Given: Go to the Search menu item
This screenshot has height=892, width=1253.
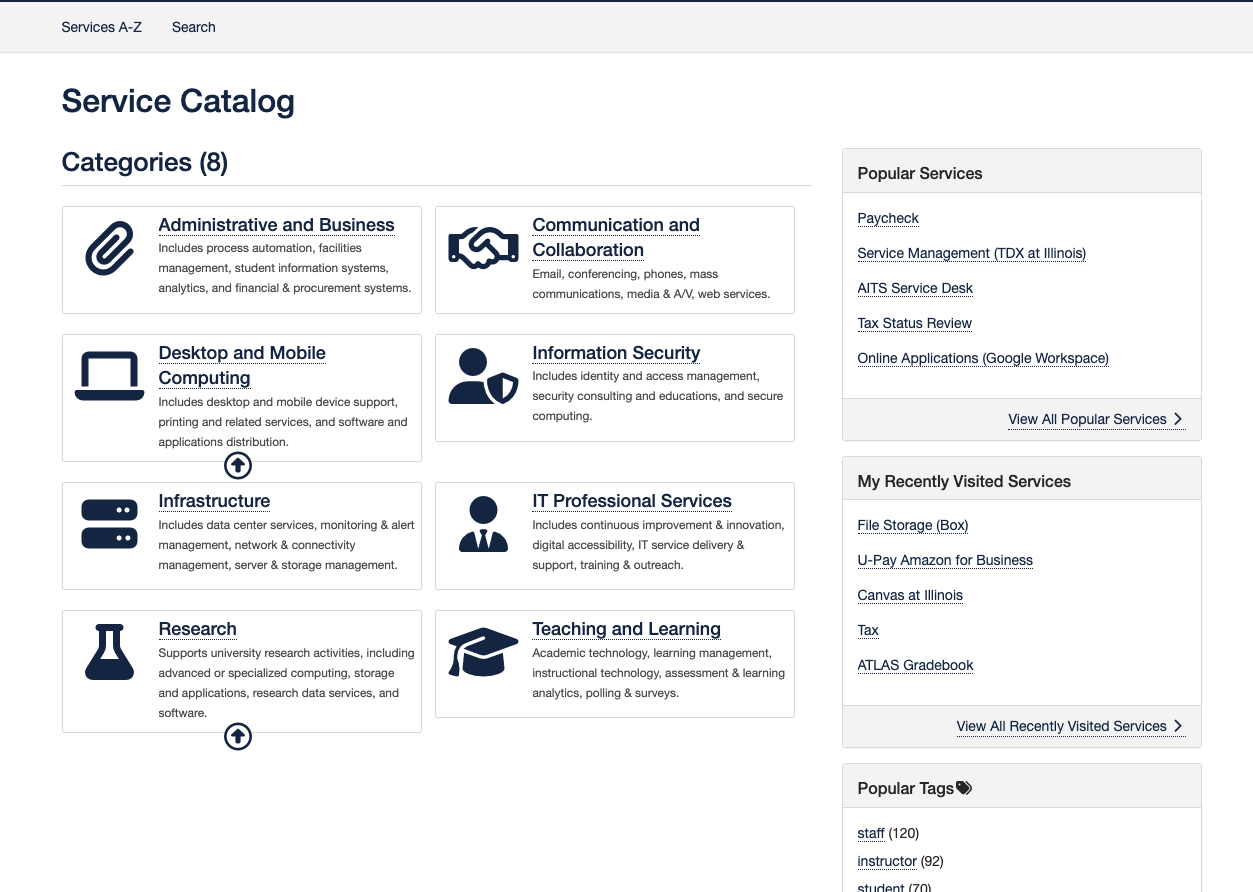Looking at the screenshot, I should (194, 27).
